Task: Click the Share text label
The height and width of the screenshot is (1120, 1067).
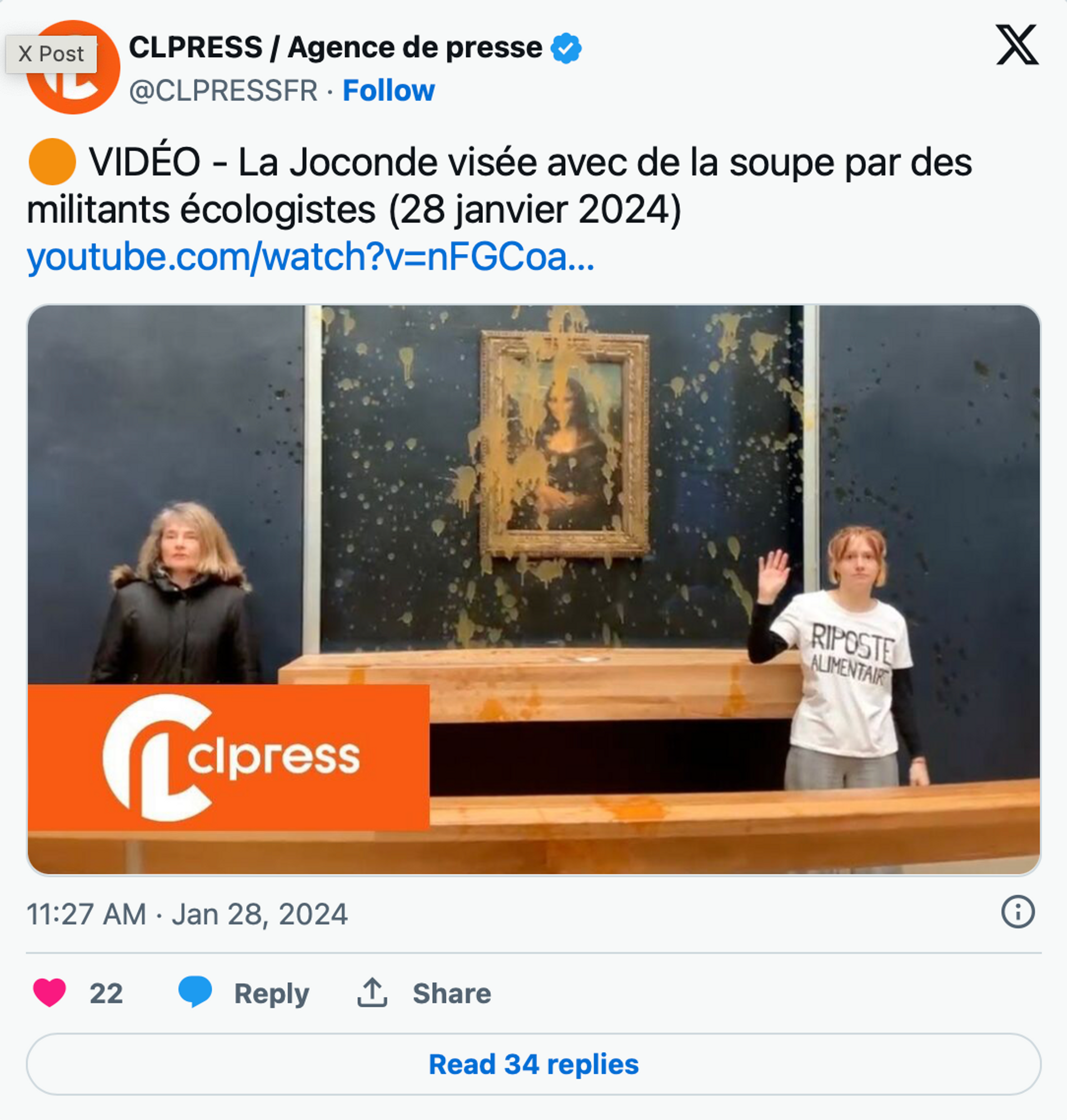Action: coord(452,993)
